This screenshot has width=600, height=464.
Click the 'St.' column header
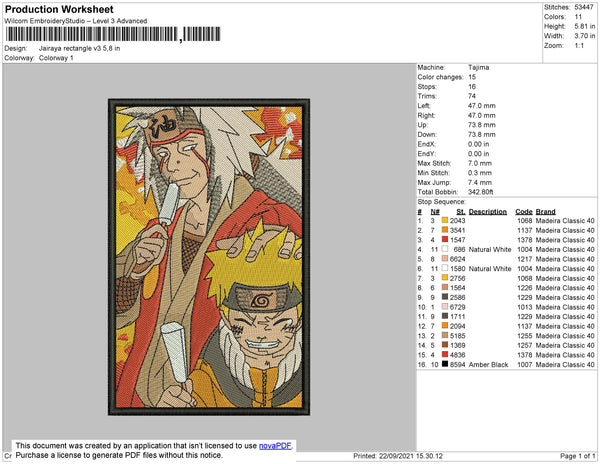click(x=461, y=212)
